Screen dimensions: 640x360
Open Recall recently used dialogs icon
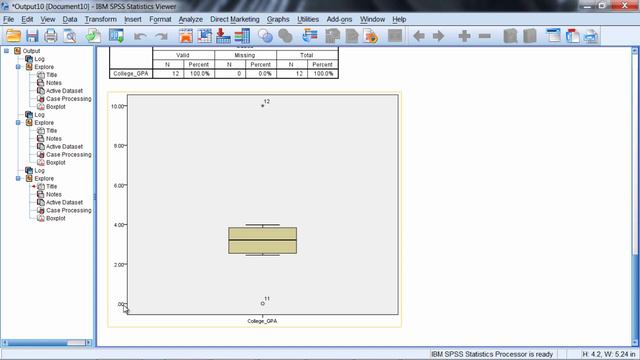(116, 36)
